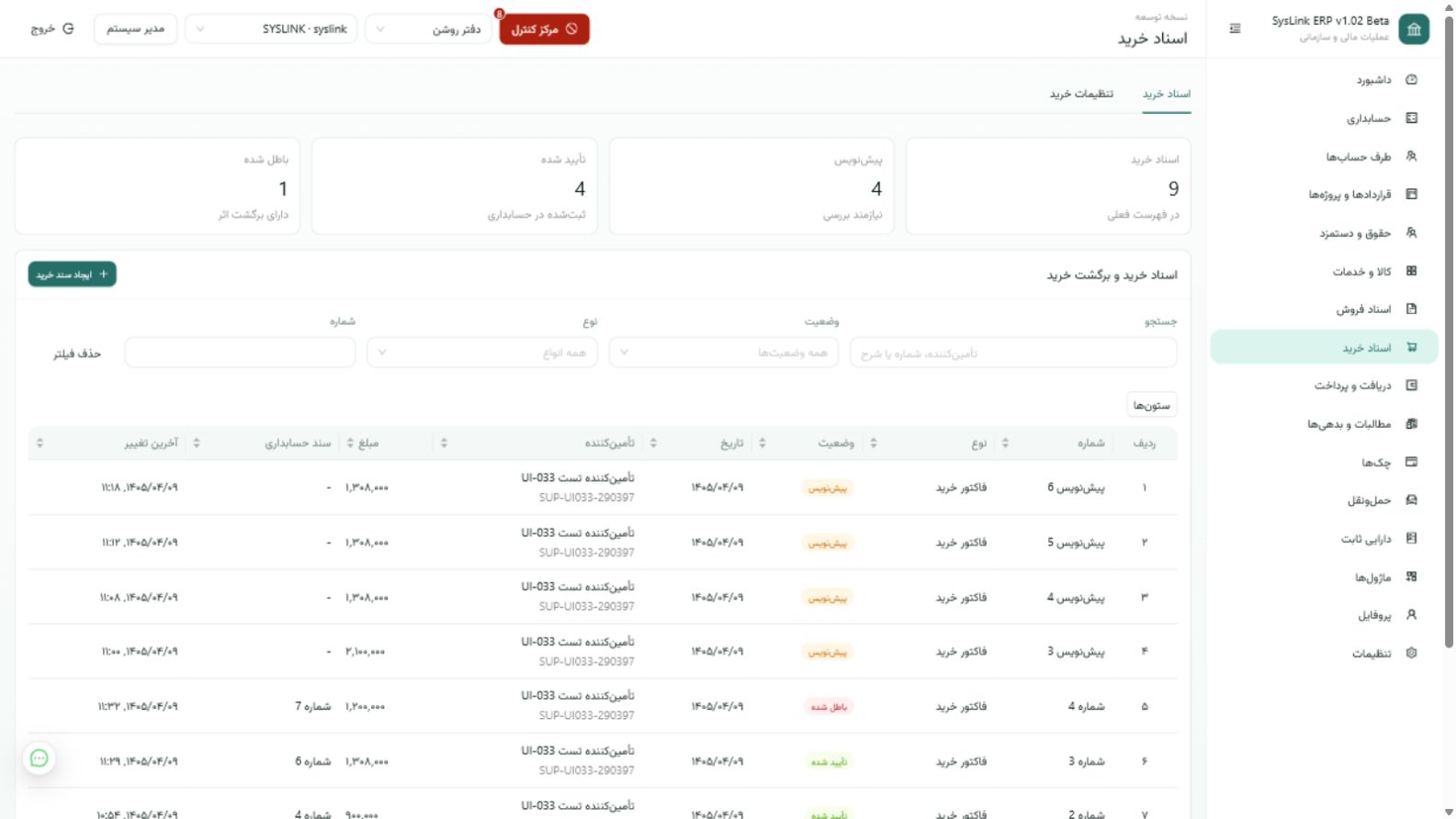Click شماره 4 document number in row ۵
1456x819 pixels.
pyautogui.click(x=1087, y=707)
